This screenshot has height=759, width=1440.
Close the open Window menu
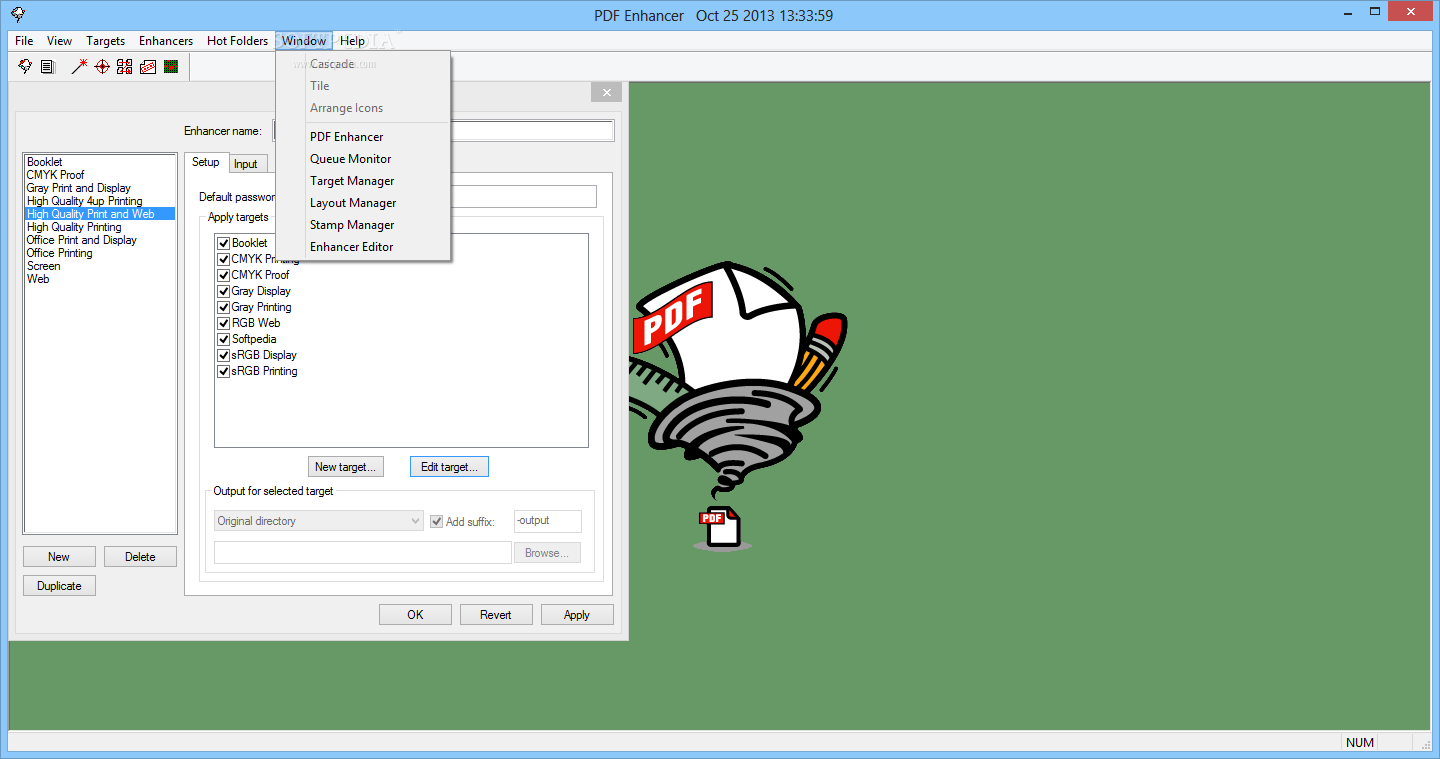[x=304, y=41]
